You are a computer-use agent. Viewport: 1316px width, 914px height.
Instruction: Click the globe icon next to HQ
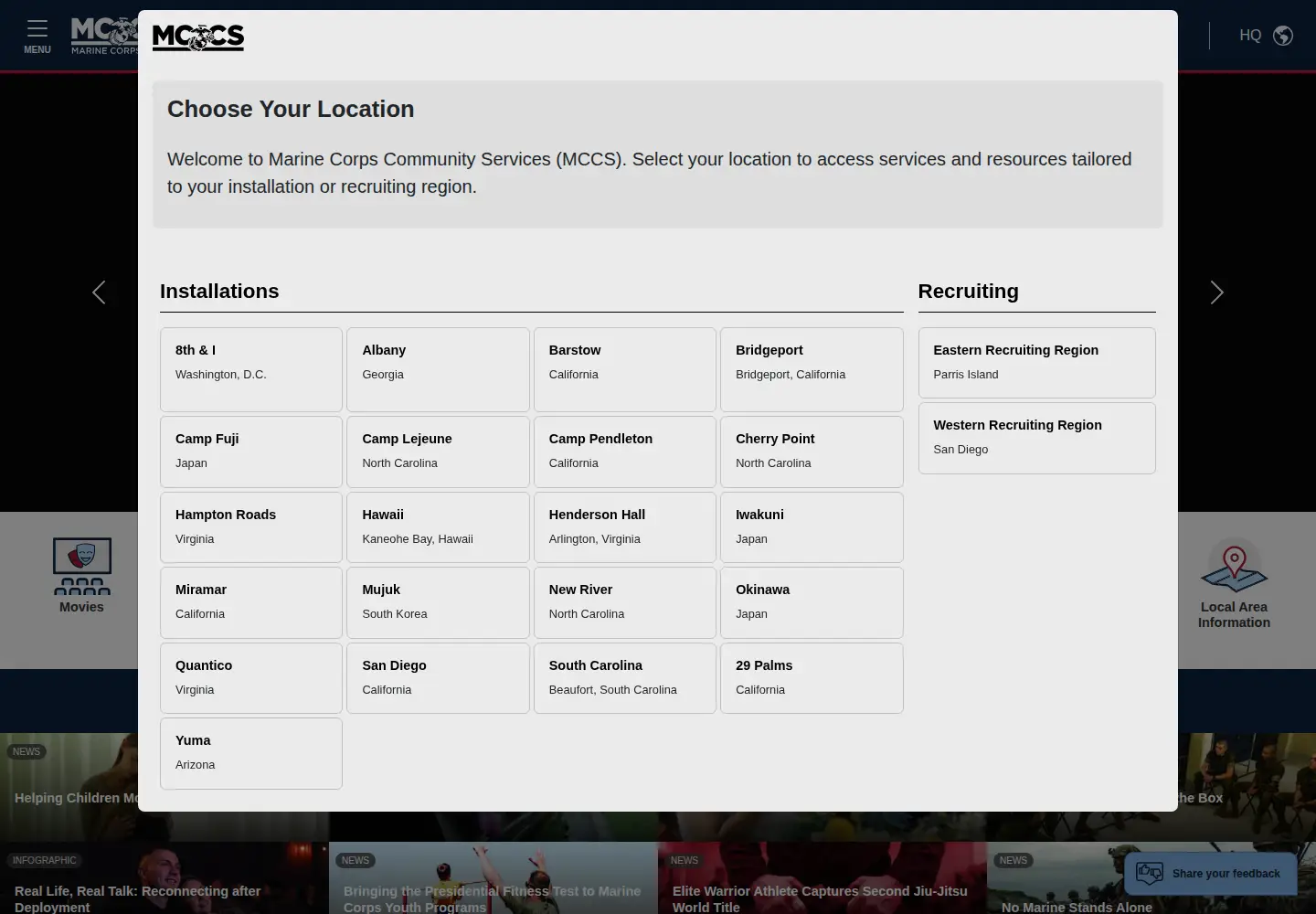click(x=1283, y=36)
